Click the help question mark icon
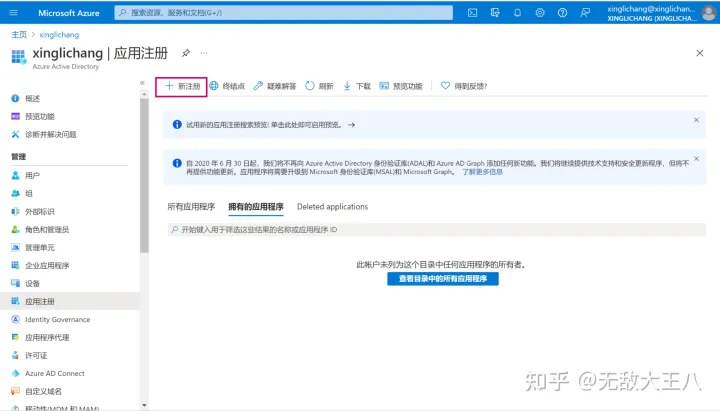Viewport: 720px width, 411px height. (562, 13)
